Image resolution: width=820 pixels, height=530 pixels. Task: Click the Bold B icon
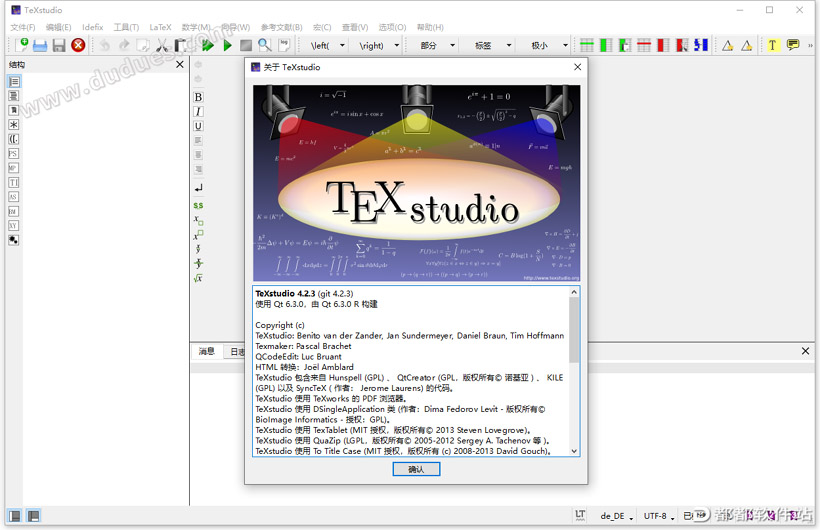point(198,97)
